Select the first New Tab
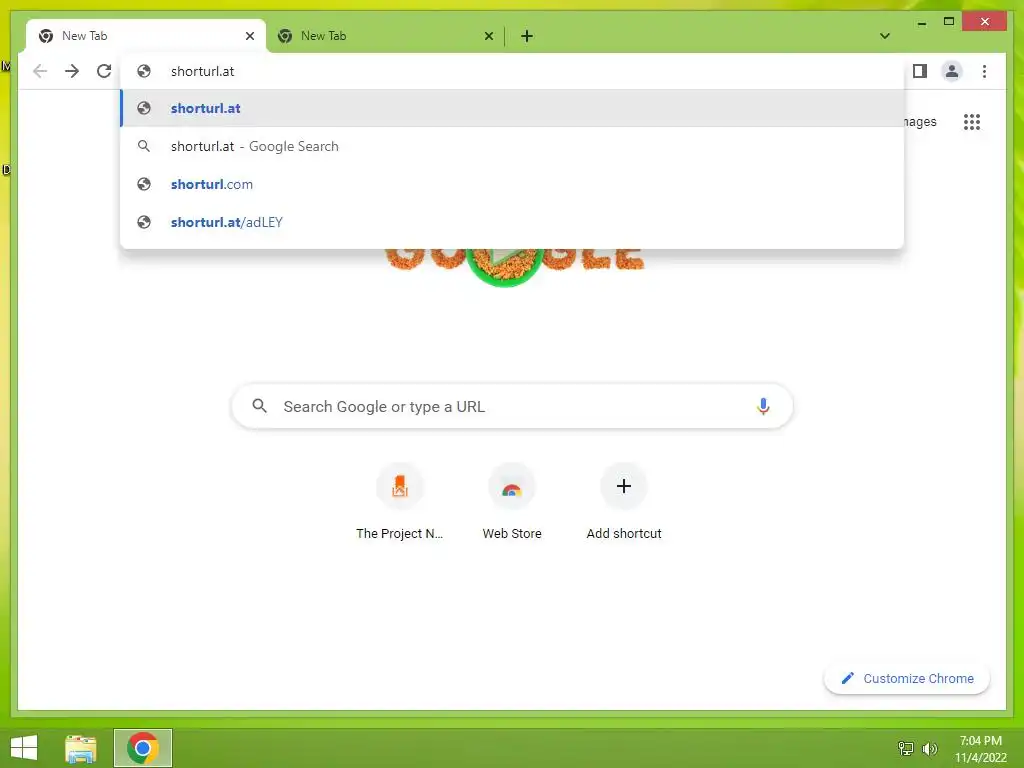The height and width of the screenshot is (768, 1024). coord(146,36)
